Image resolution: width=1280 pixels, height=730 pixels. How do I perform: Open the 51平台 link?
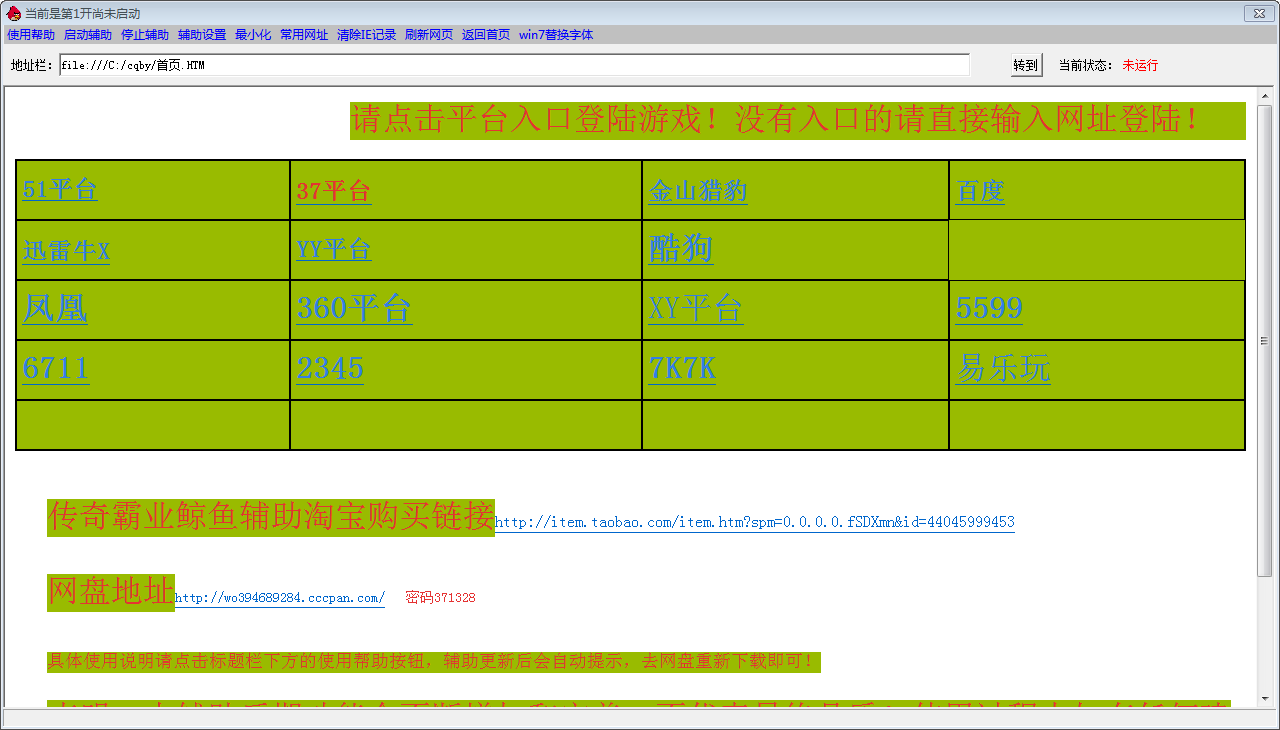[x=60, y=190]
